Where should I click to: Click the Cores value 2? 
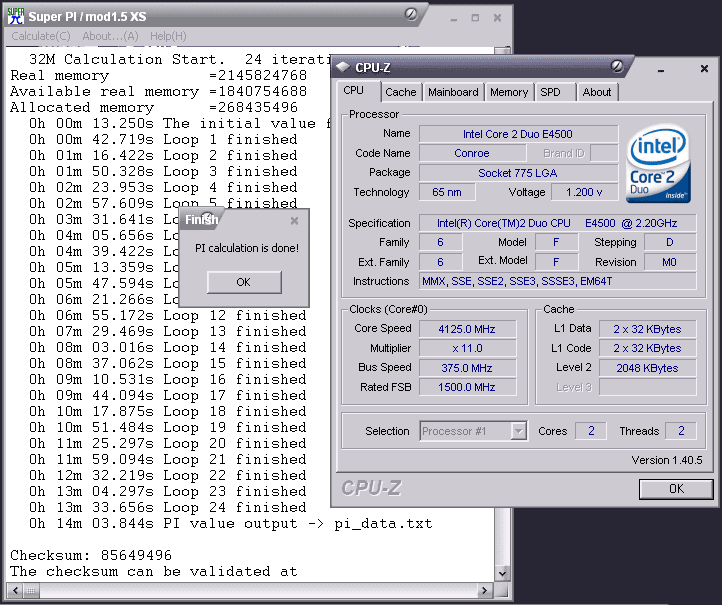(x=591, y=431)
